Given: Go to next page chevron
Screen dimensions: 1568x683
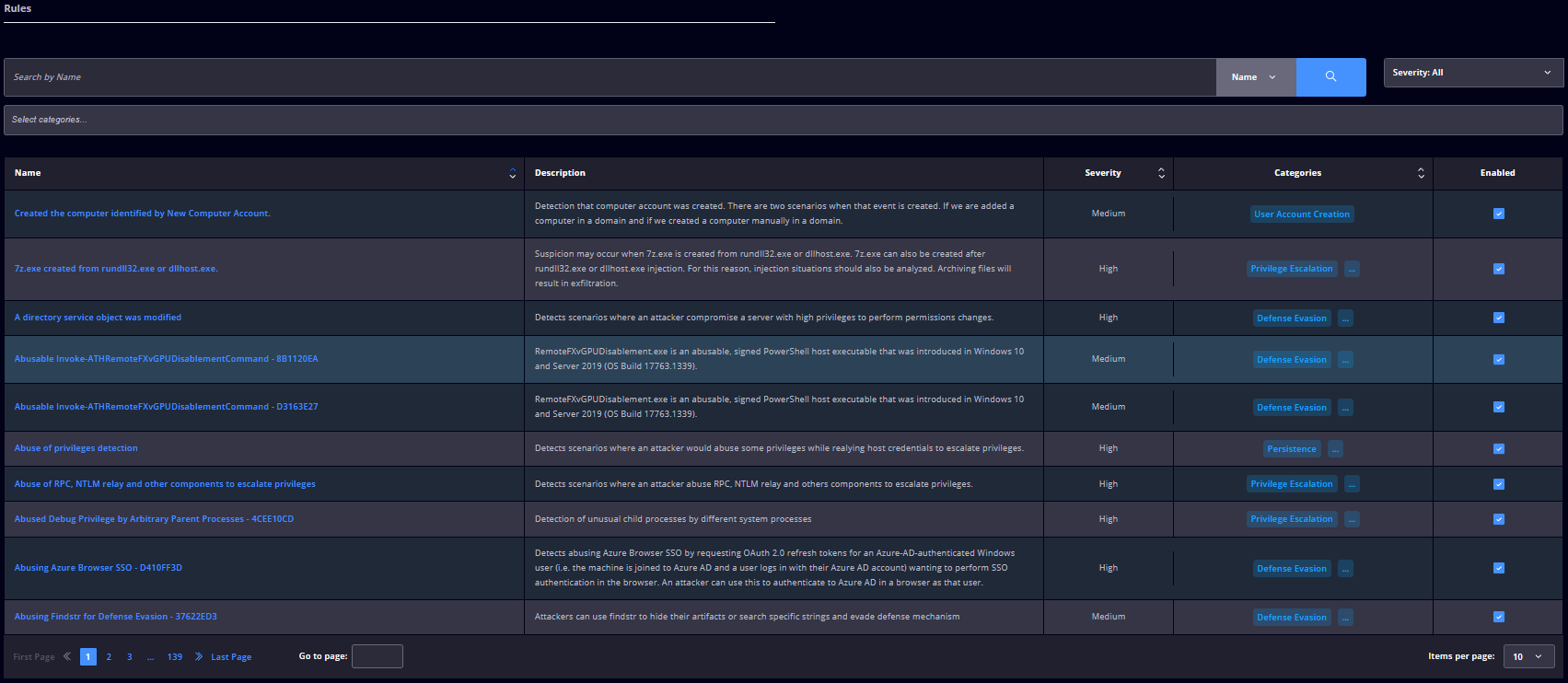Looking at the screenshot, I should (199, 656).
